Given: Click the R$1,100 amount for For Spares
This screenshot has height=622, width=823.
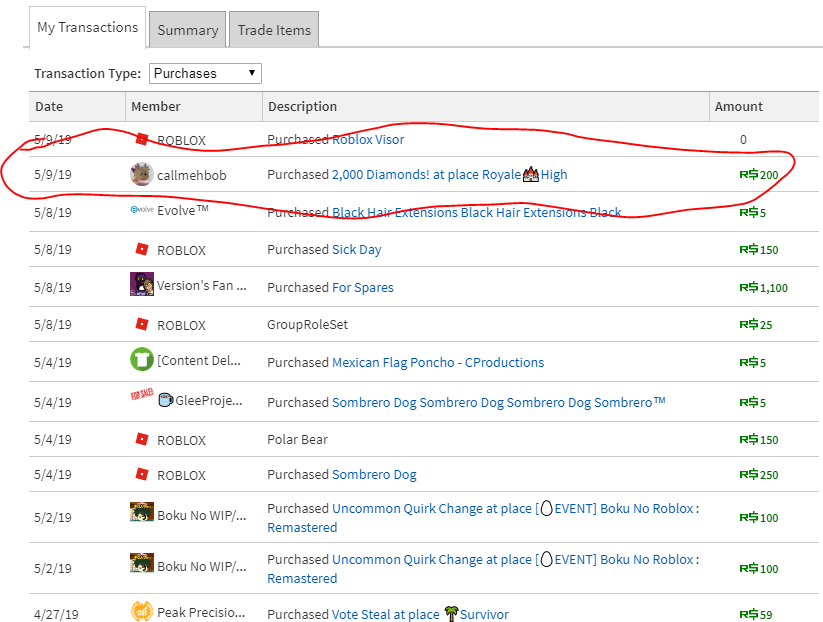Looking at the screenshot, I should pyautogui.click(x=764, y=288).
